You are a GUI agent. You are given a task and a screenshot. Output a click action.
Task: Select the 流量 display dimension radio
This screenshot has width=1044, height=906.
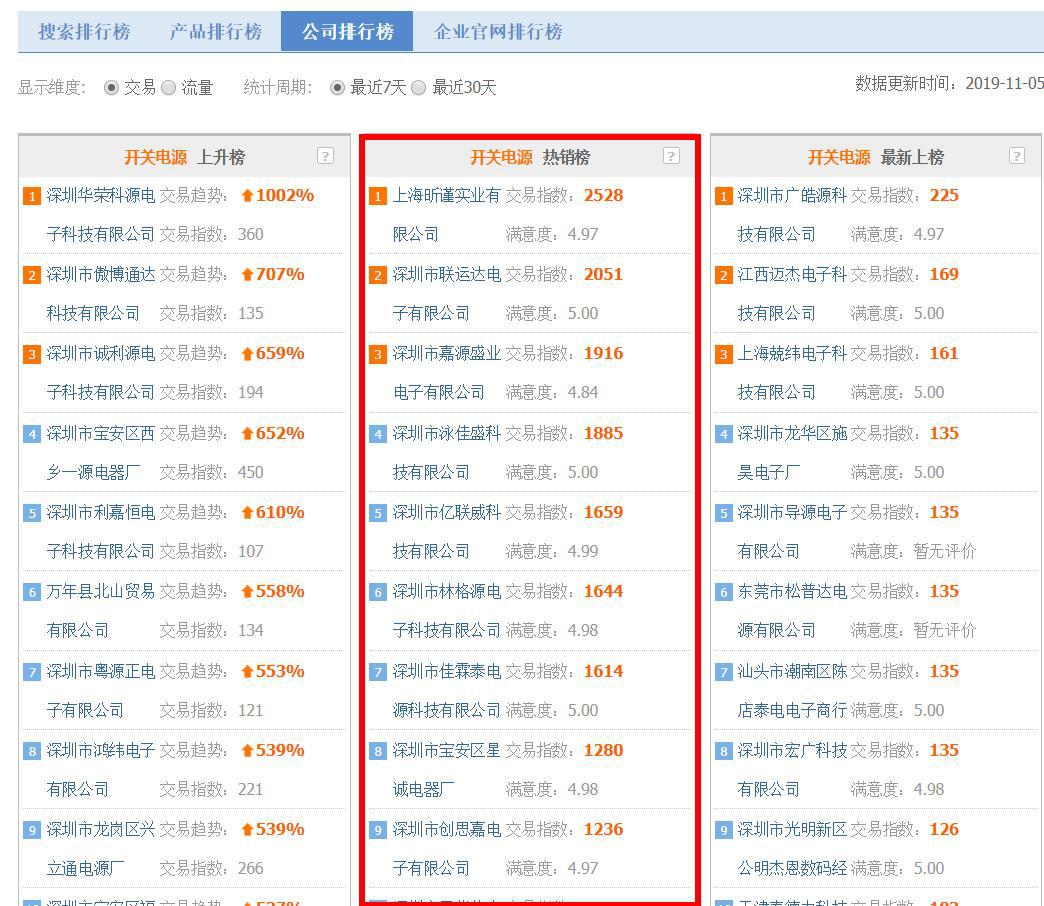coord(168,87)
